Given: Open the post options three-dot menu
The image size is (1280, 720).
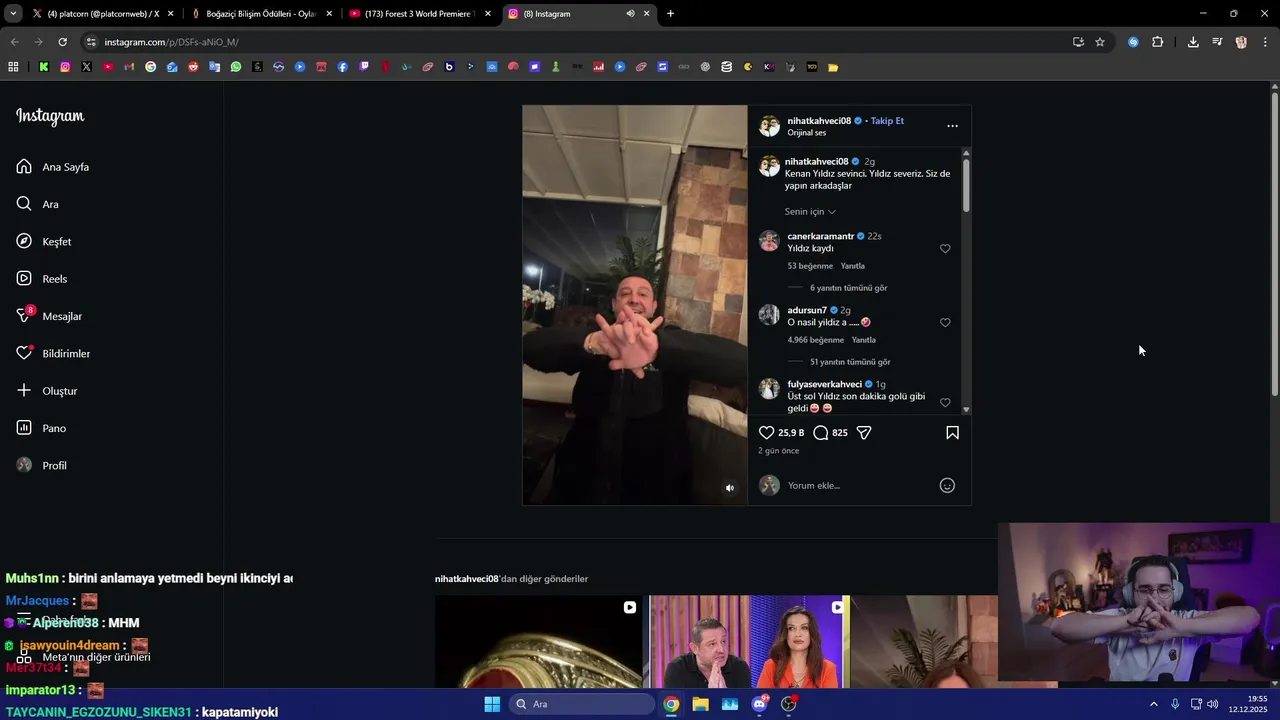Looking at the screenshot, I should point(952,126).
